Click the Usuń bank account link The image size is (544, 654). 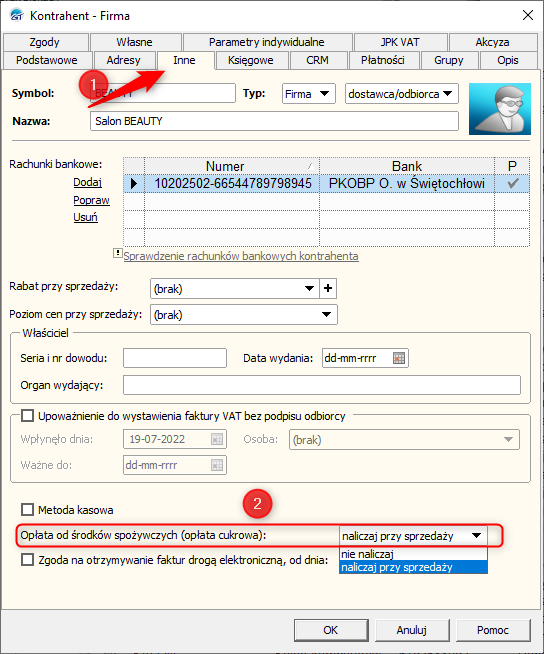click(x=86, y=217)
